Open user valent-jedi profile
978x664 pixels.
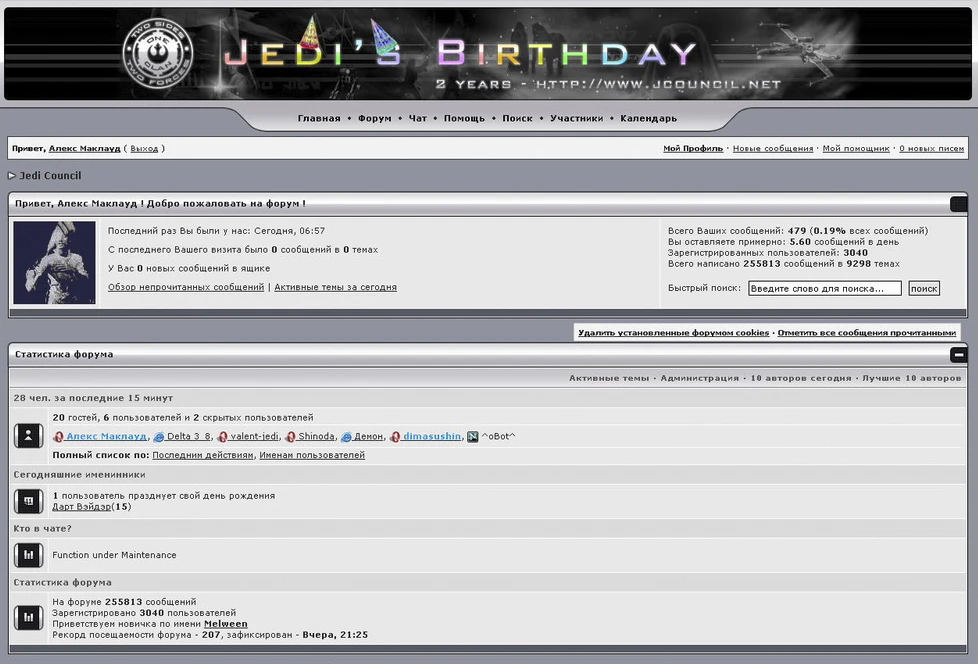(254, 436)
